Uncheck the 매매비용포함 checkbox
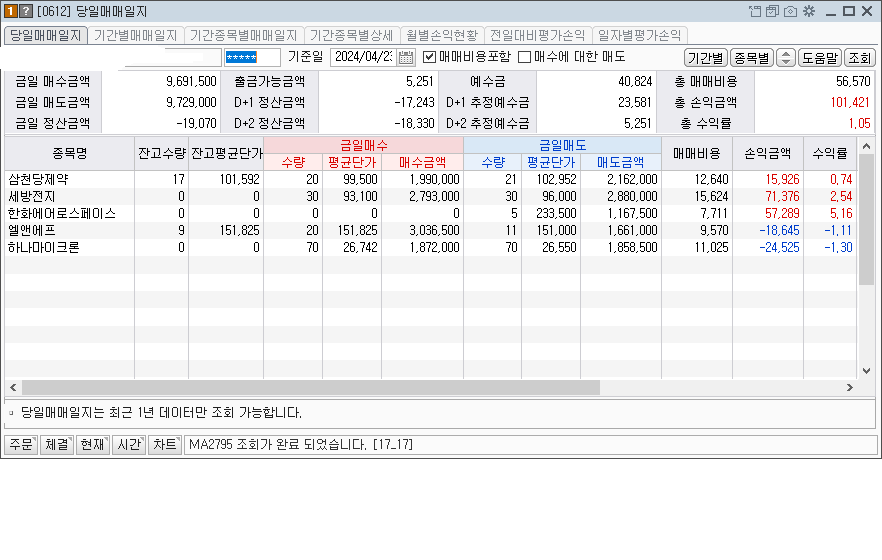The height and width of the screenshot is (560, 882). click(x=430, y=57)
